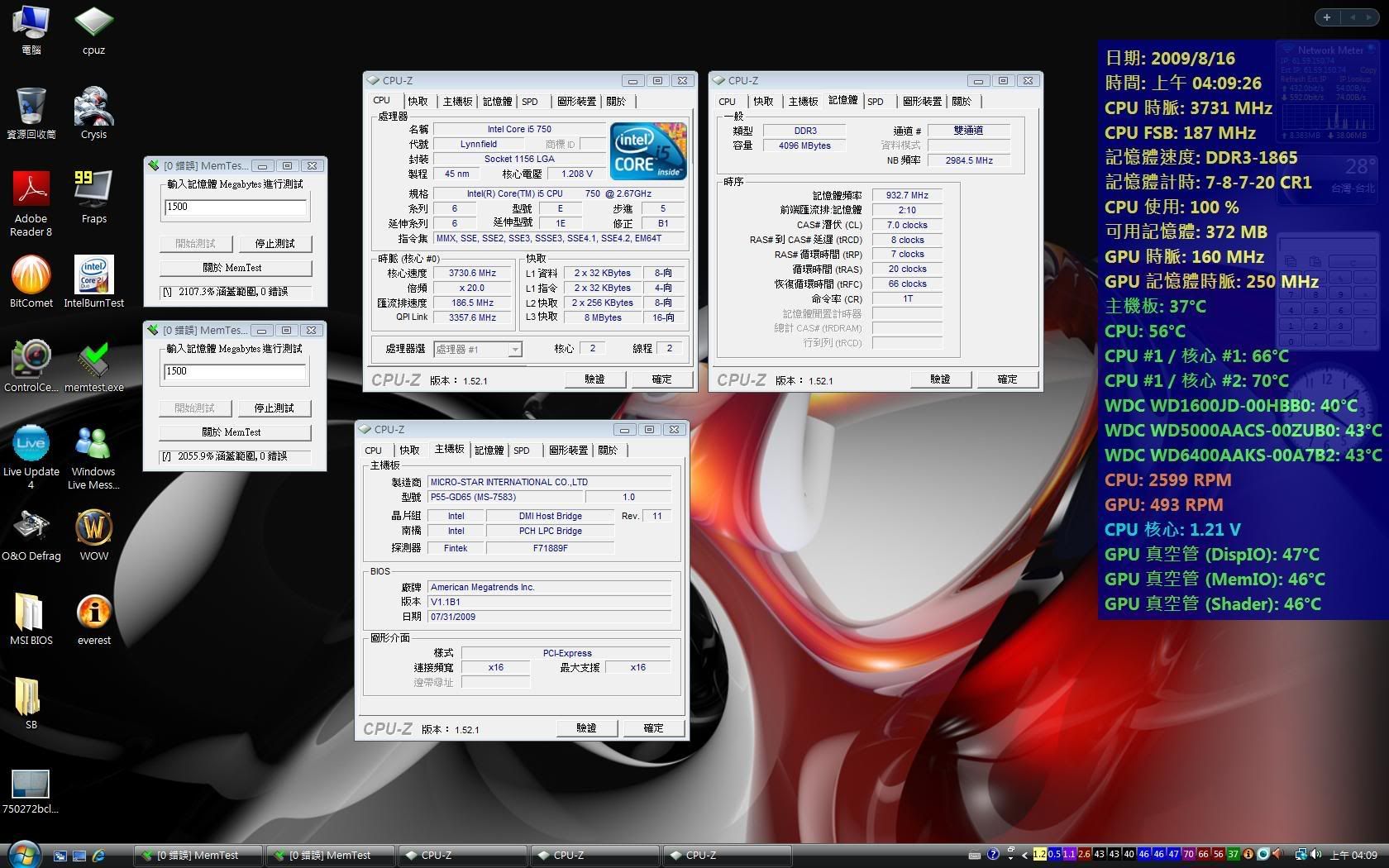Click the Internet Explorer quick launch icon
1389x868 pixels.
tap(99, 856)
